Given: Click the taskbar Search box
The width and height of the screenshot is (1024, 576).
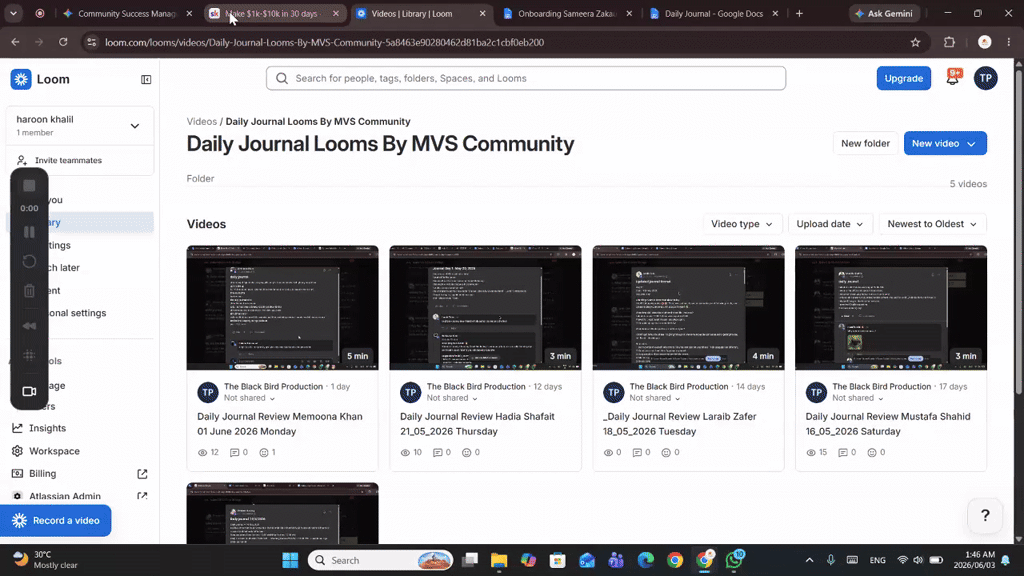Looking at the screenshot, I should click(380, 560).
